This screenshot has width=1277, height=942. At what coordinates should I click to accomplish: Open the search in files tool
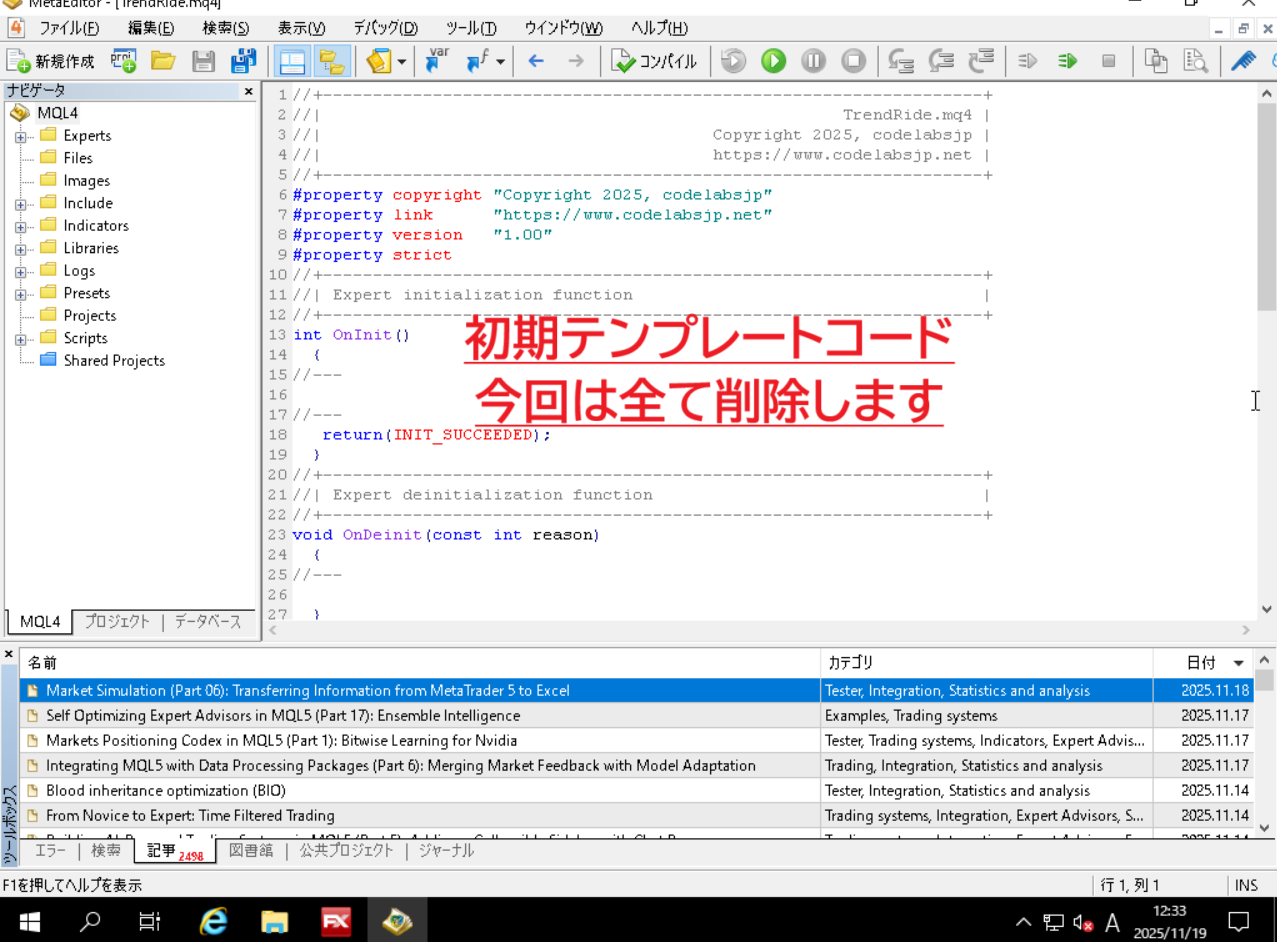click(x=1196, y=61)
